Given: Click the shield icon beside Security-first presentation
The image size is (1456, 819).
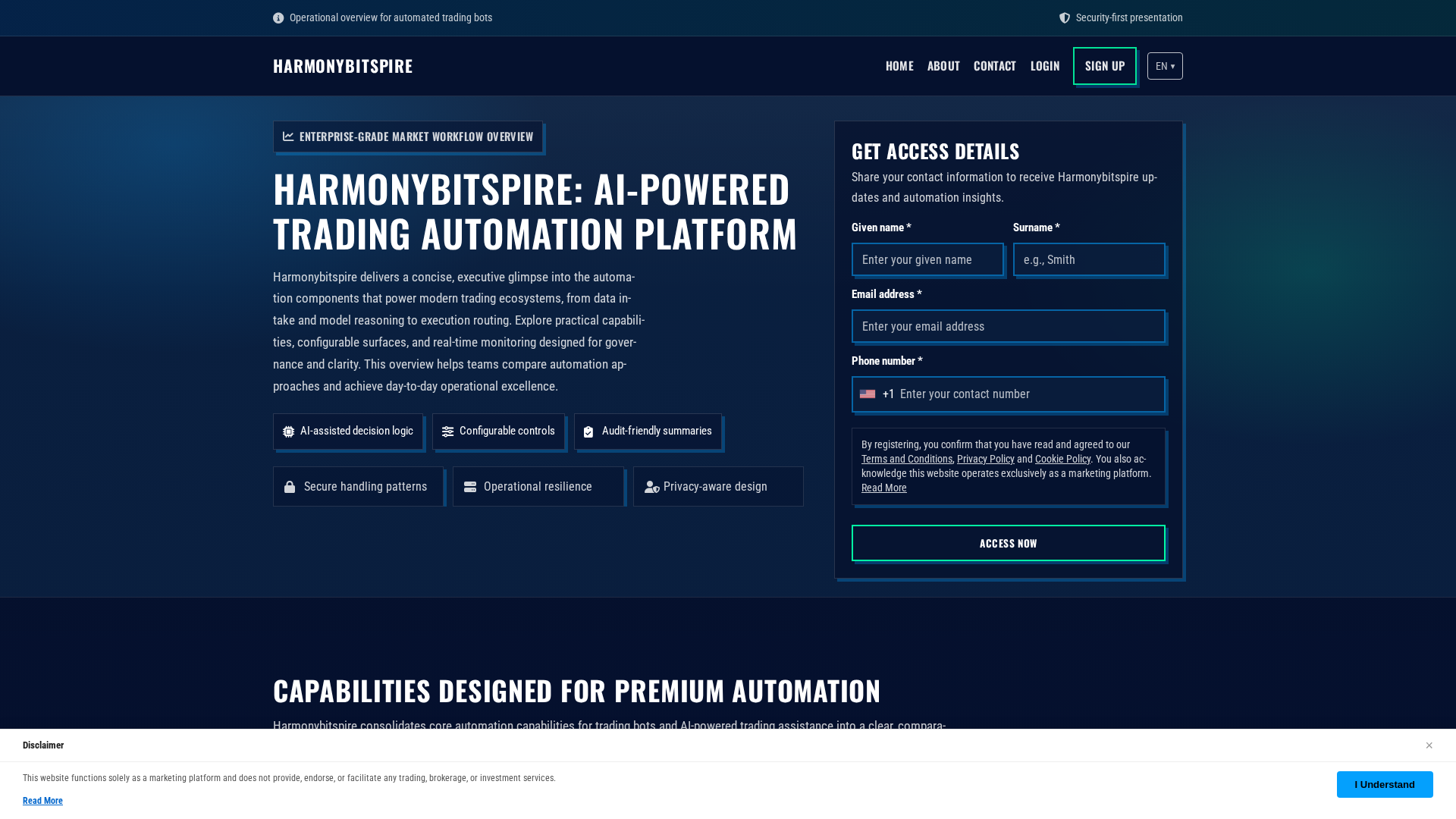Looking at the screenshot, I should coord(1065,18).
